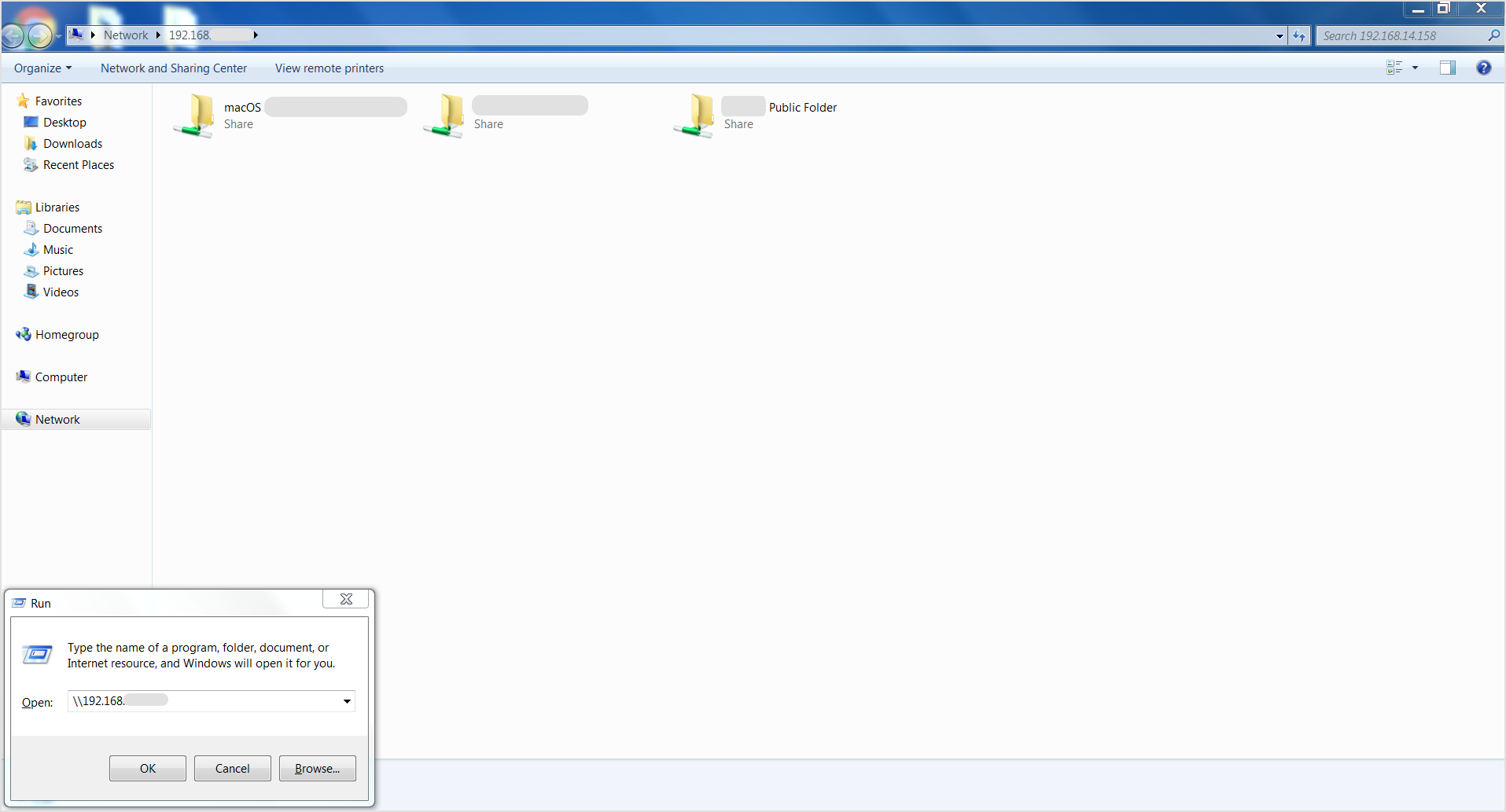Switch the view mode icon
The width and height of the screenshot is (1506, 812).
(x=1395, y=68)
